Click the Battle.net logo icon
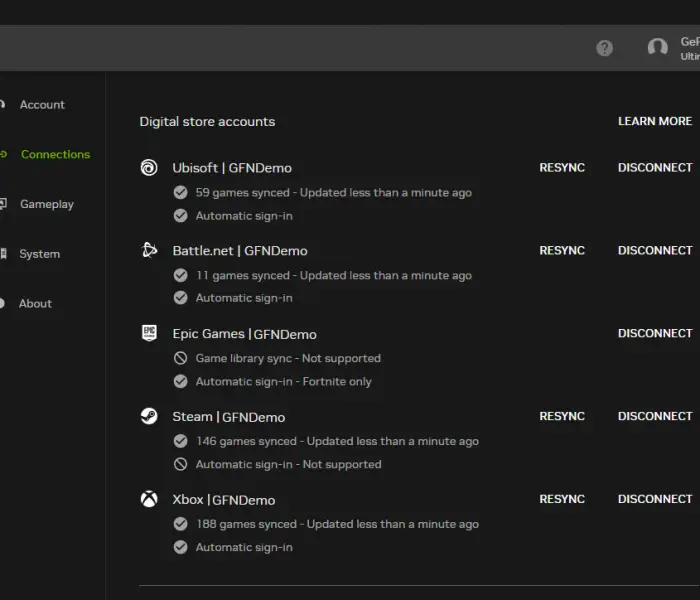The image size is (700, 600). (149, 250)
